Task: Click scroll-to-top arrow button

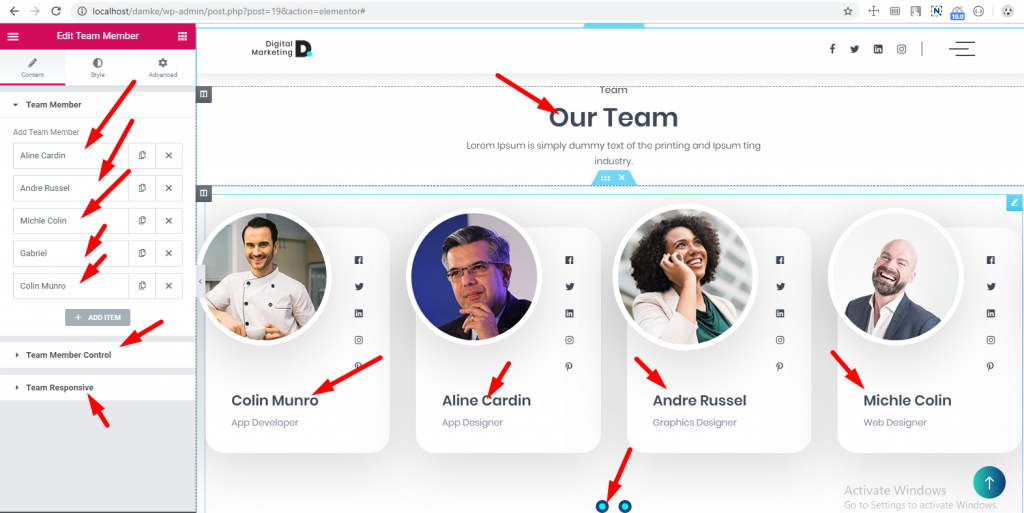Action: 989,482
